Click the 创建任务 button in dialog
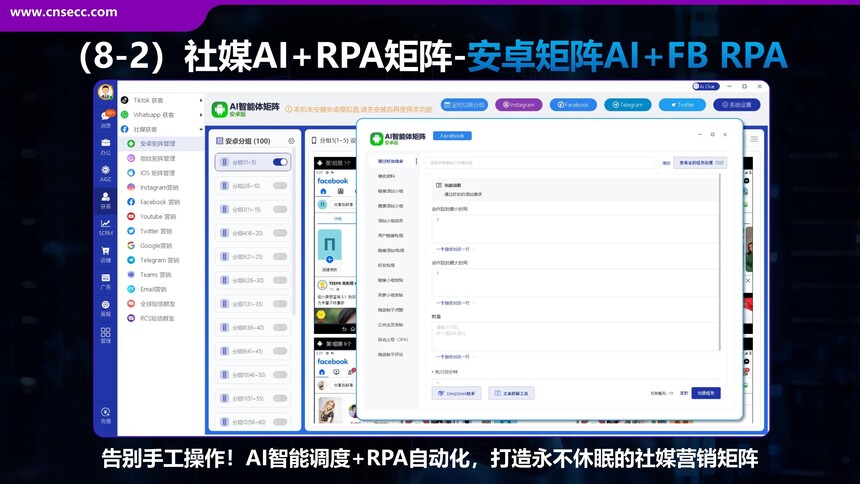 (705, 393)
